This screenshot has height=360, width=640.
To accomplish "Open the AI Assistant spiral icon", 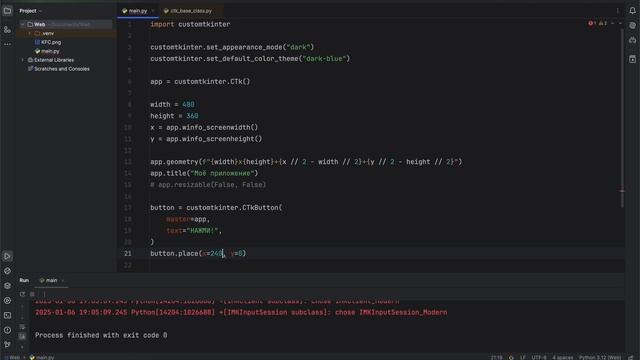I will coord(632,25).
